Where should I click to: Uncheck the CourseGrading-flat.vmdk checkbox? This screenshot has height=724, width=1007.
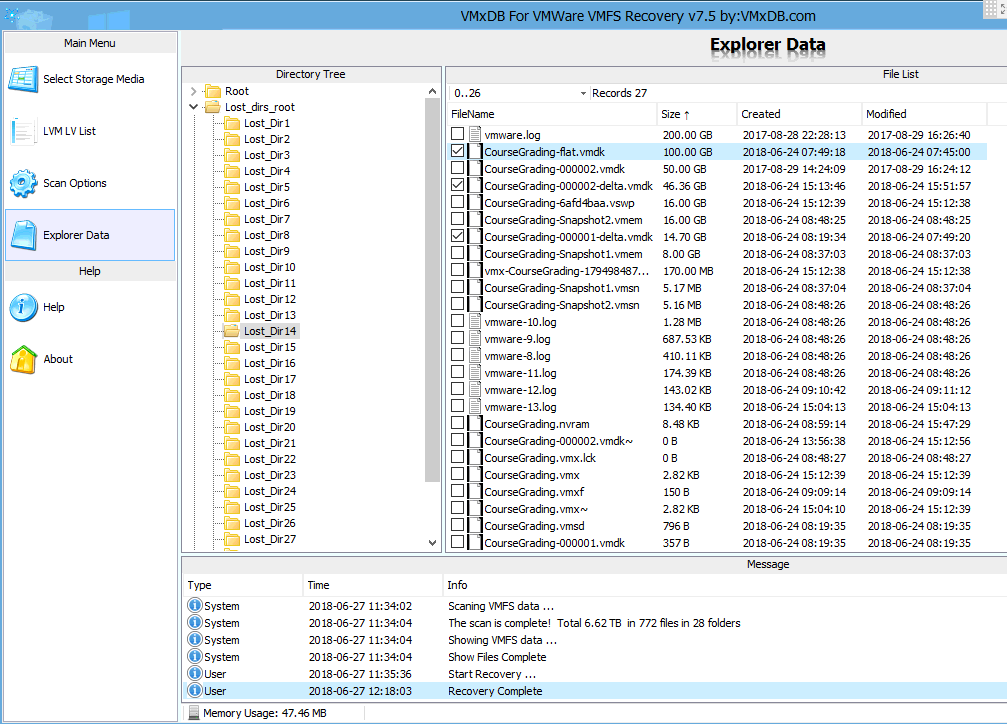[457, 152]
